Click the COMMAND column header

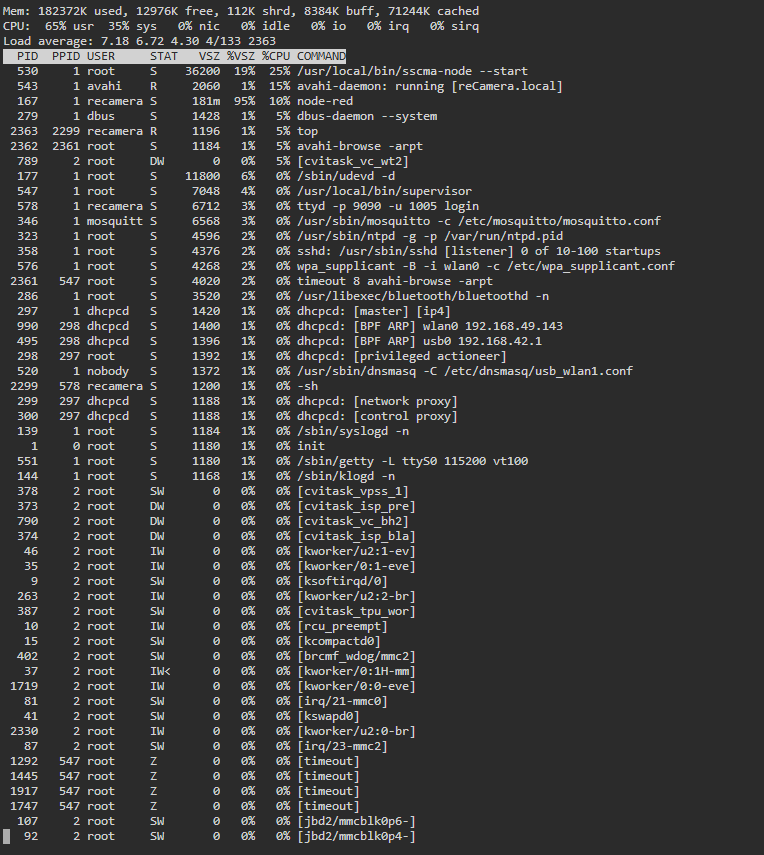pos(321,56)
